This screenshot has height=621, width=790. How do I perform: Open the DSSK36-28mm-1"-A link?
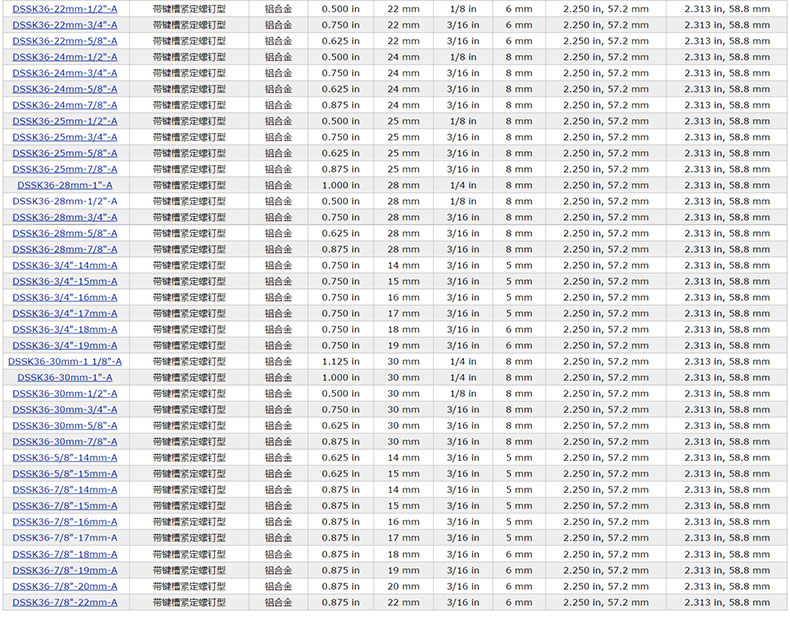tap(65, 185)
